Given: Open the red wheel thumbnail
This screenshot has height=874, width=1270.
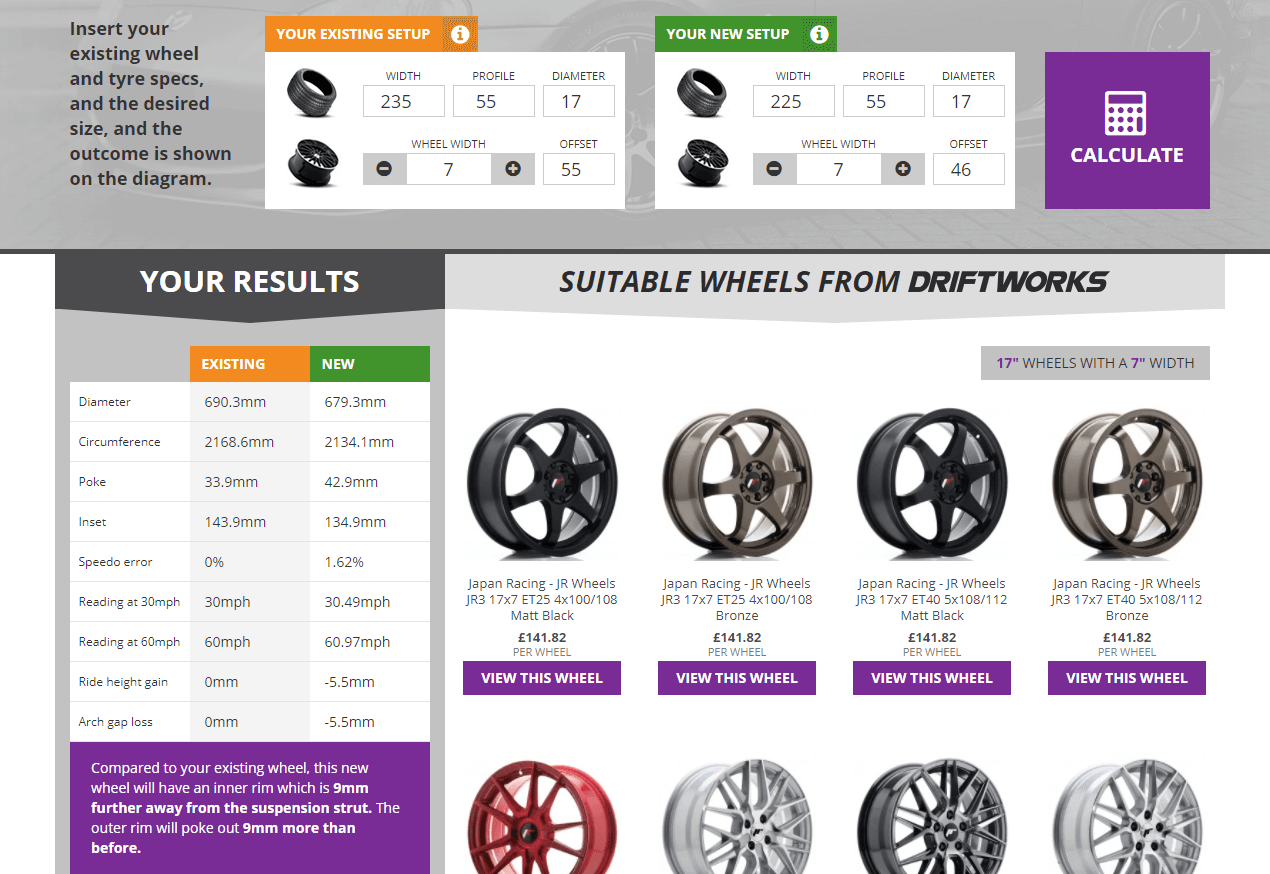Looking at the screenshot, I should (x=542, y=816).
